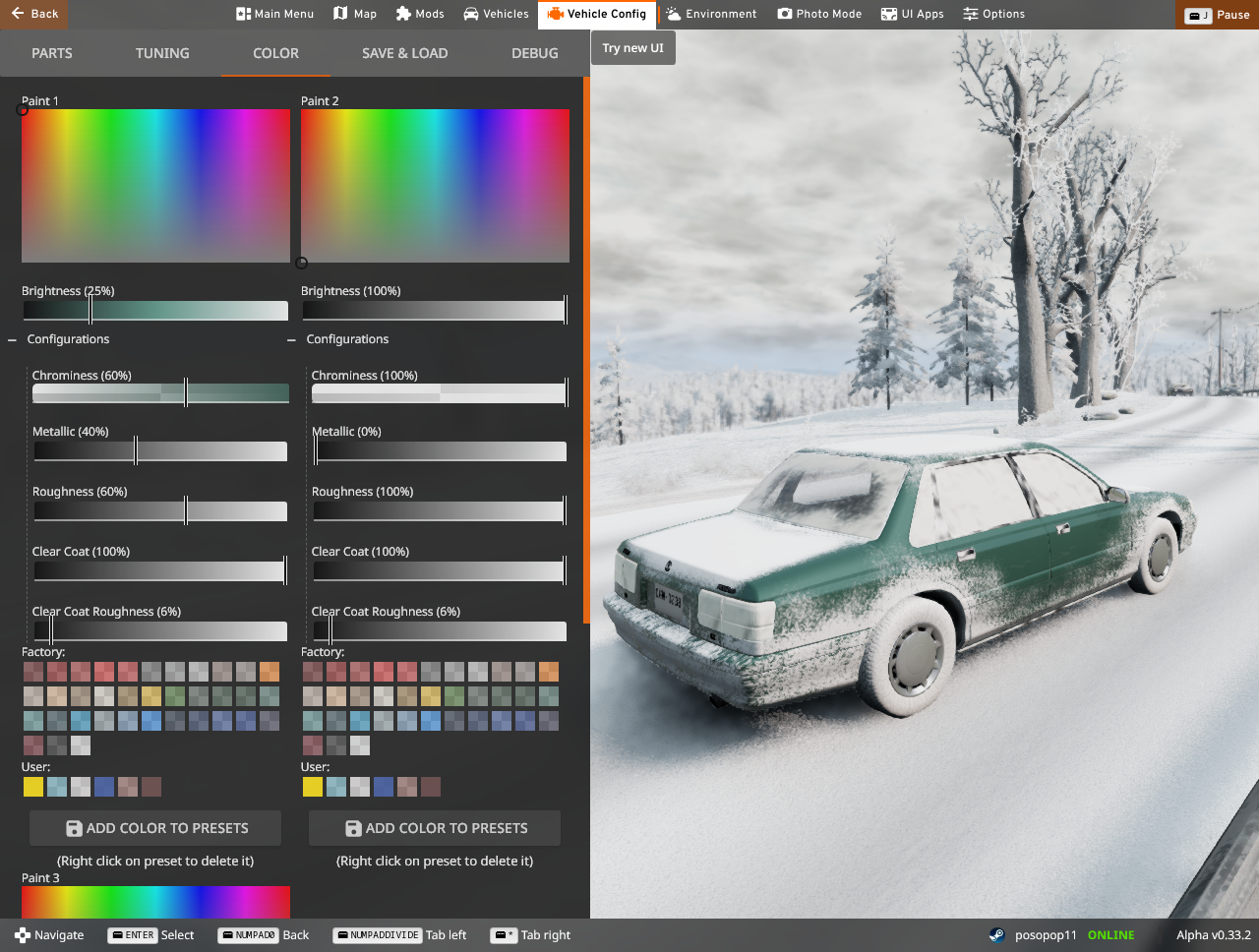Screen dimensions: 1259x952
Task: Open Environment settings
Action: click(711, 14)
